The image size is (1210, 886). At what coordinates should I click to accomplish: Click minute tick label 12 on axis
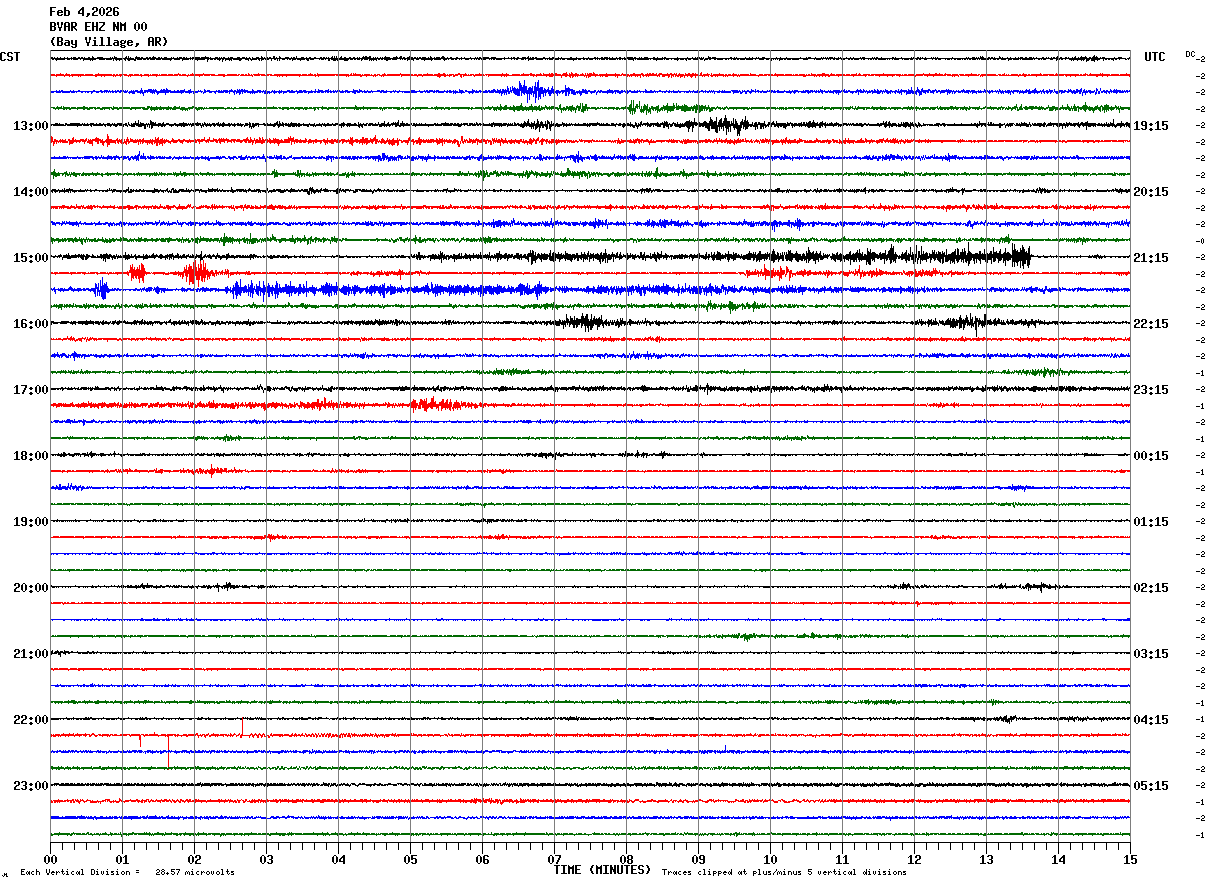(x=914, y=859)
